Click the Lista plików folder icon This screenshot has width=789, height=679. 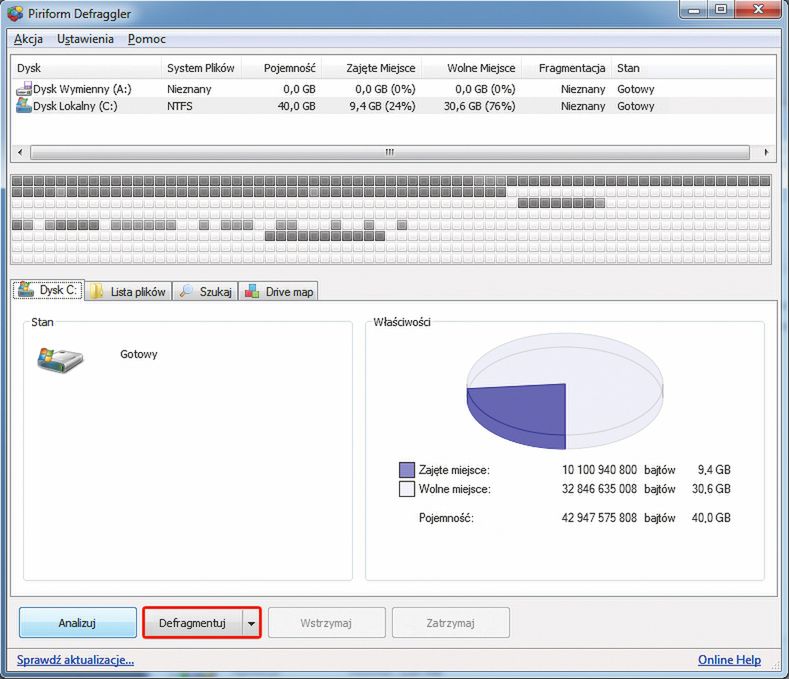click(x=97, y=291)
